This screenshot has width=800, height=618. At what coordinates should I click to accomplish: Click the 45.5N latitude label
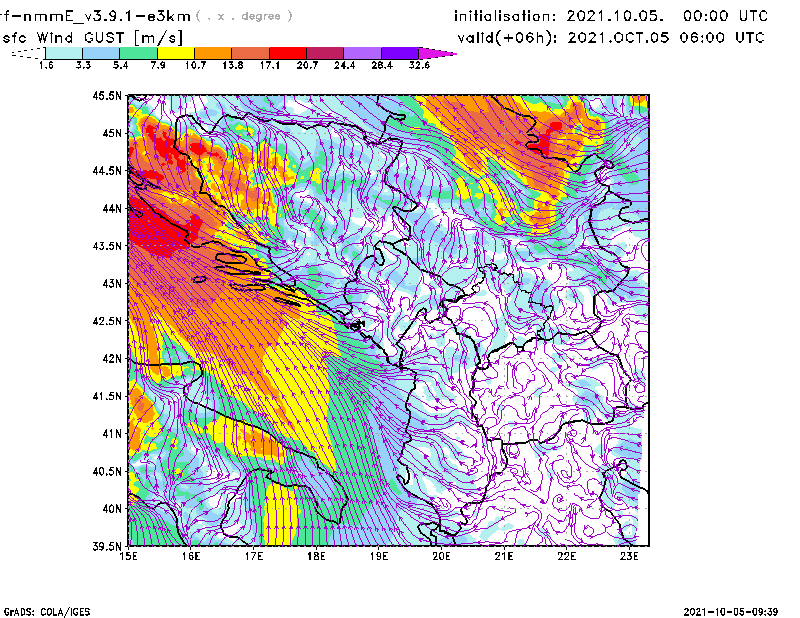[x=108, y=95]
